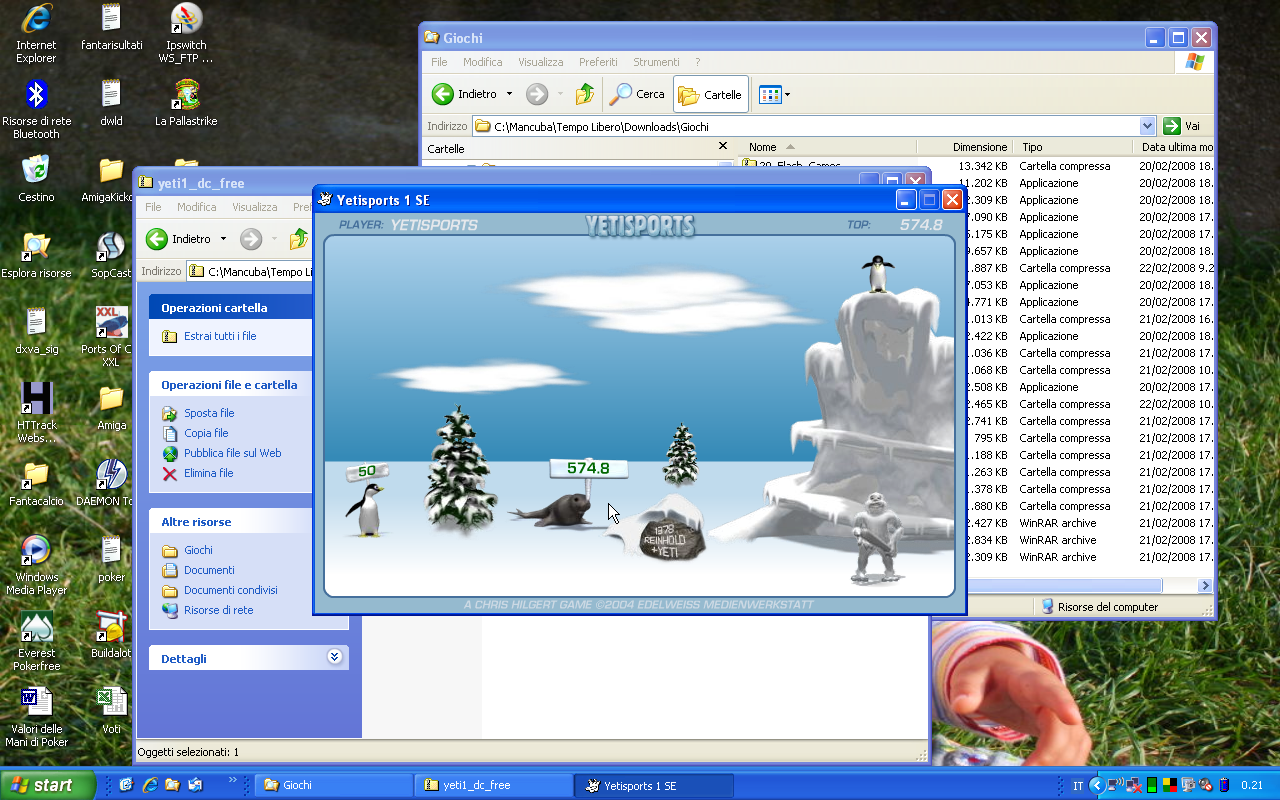Open the Internet Explorer desktop icon

(36, 32)
